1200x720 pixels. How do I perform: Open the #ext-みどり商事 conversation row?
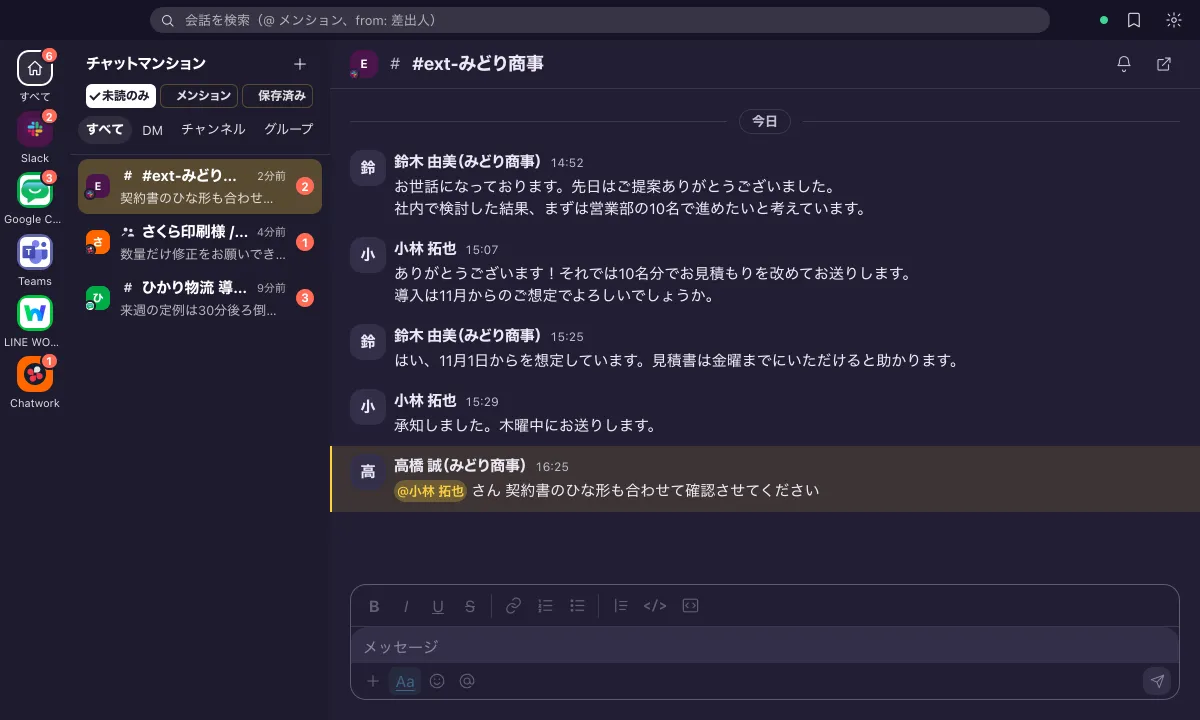[200, 186]
